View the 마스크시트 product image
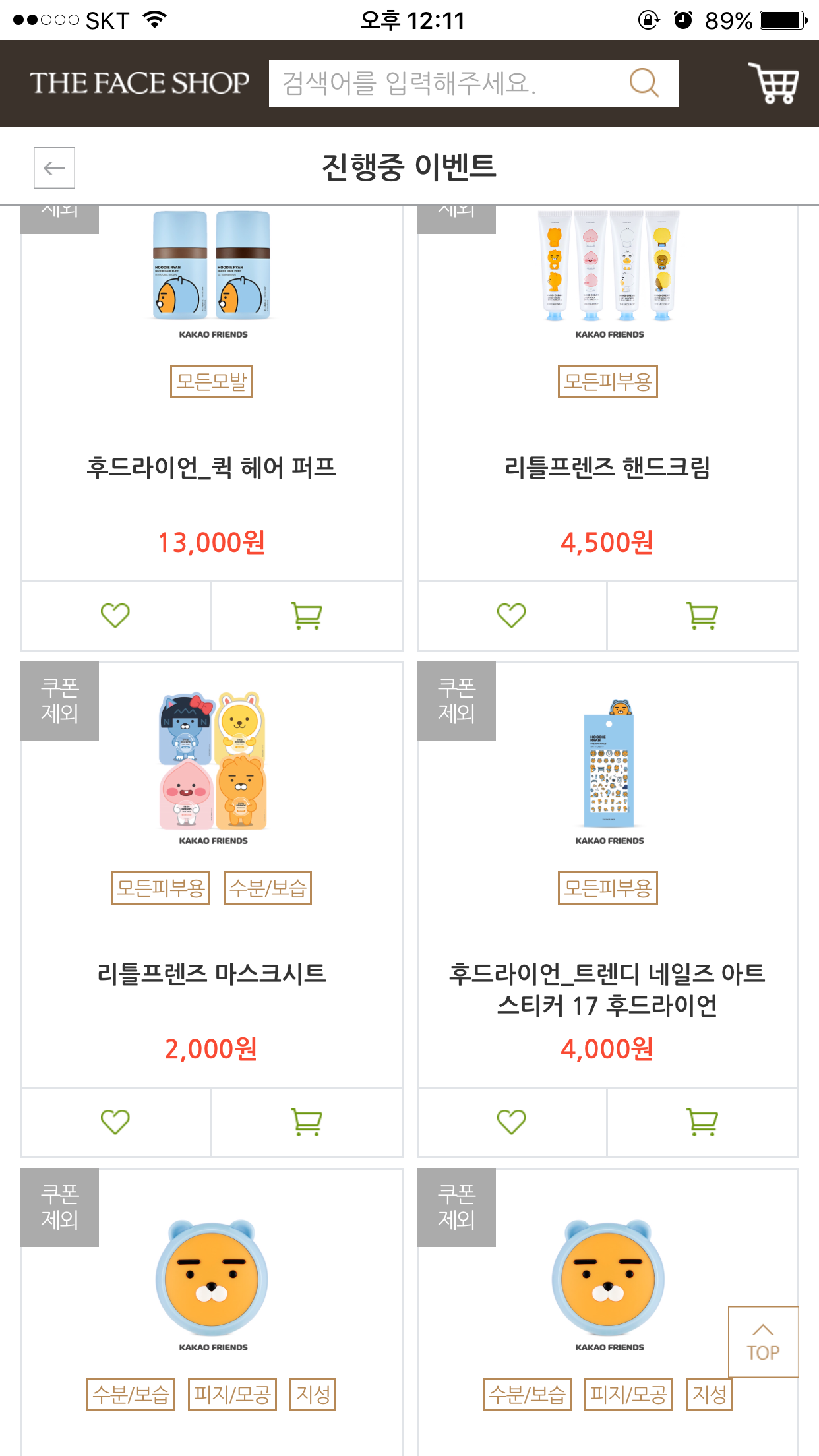 pyautogui.click(x=212, y=762)
